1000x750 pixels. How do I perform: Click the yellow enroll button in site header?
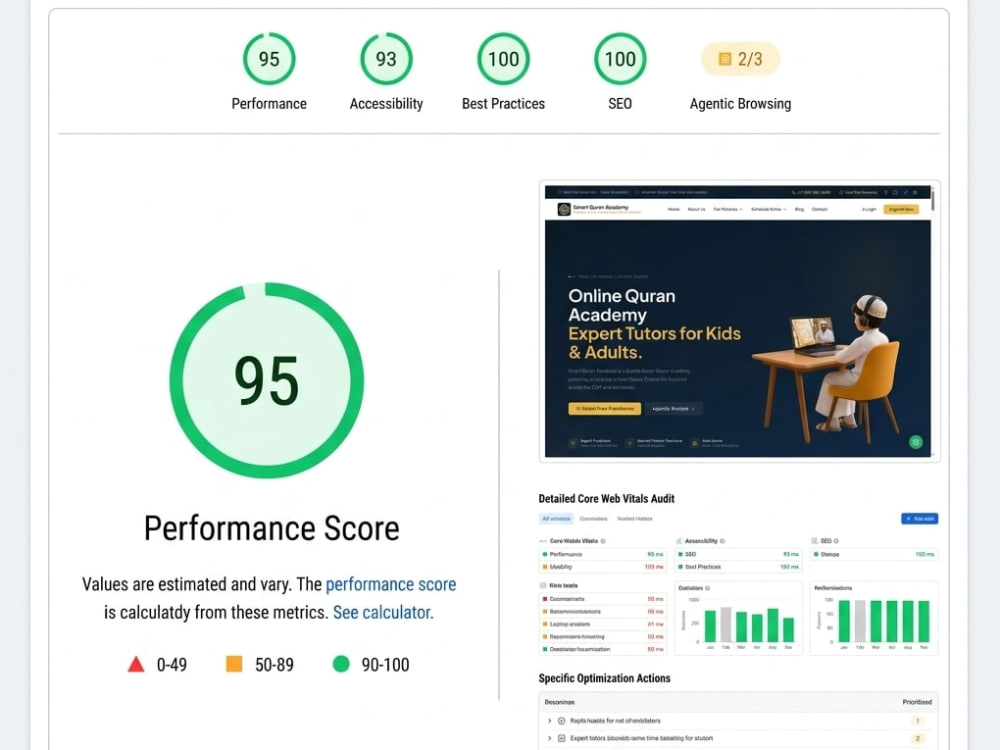pyautogui.click(x=901, y=209)
